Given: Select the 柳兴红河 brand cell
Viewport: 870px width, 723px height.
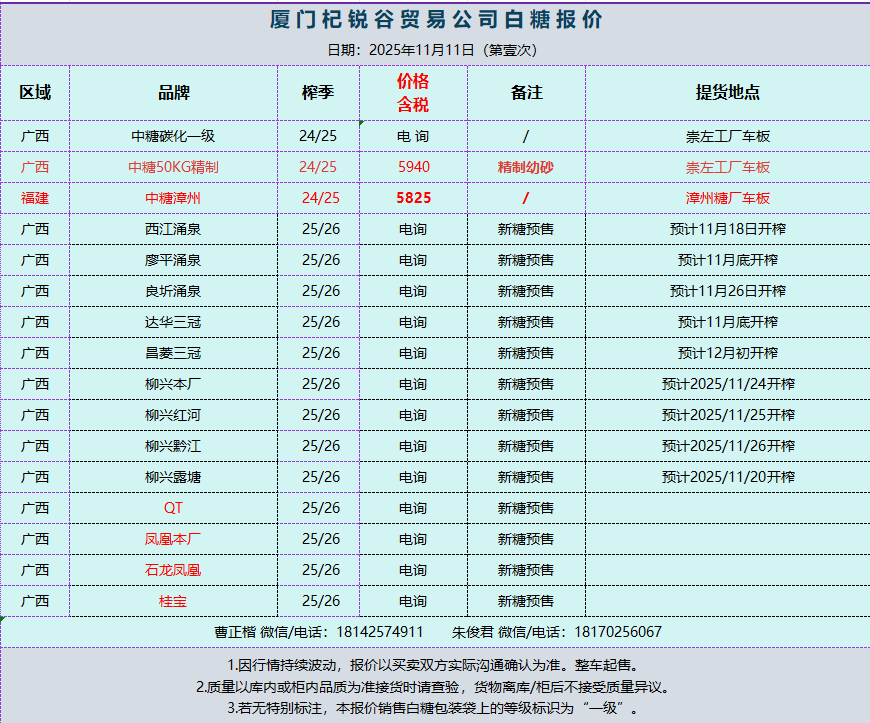Looking at the screenshot, I should (x=174, y=416).
